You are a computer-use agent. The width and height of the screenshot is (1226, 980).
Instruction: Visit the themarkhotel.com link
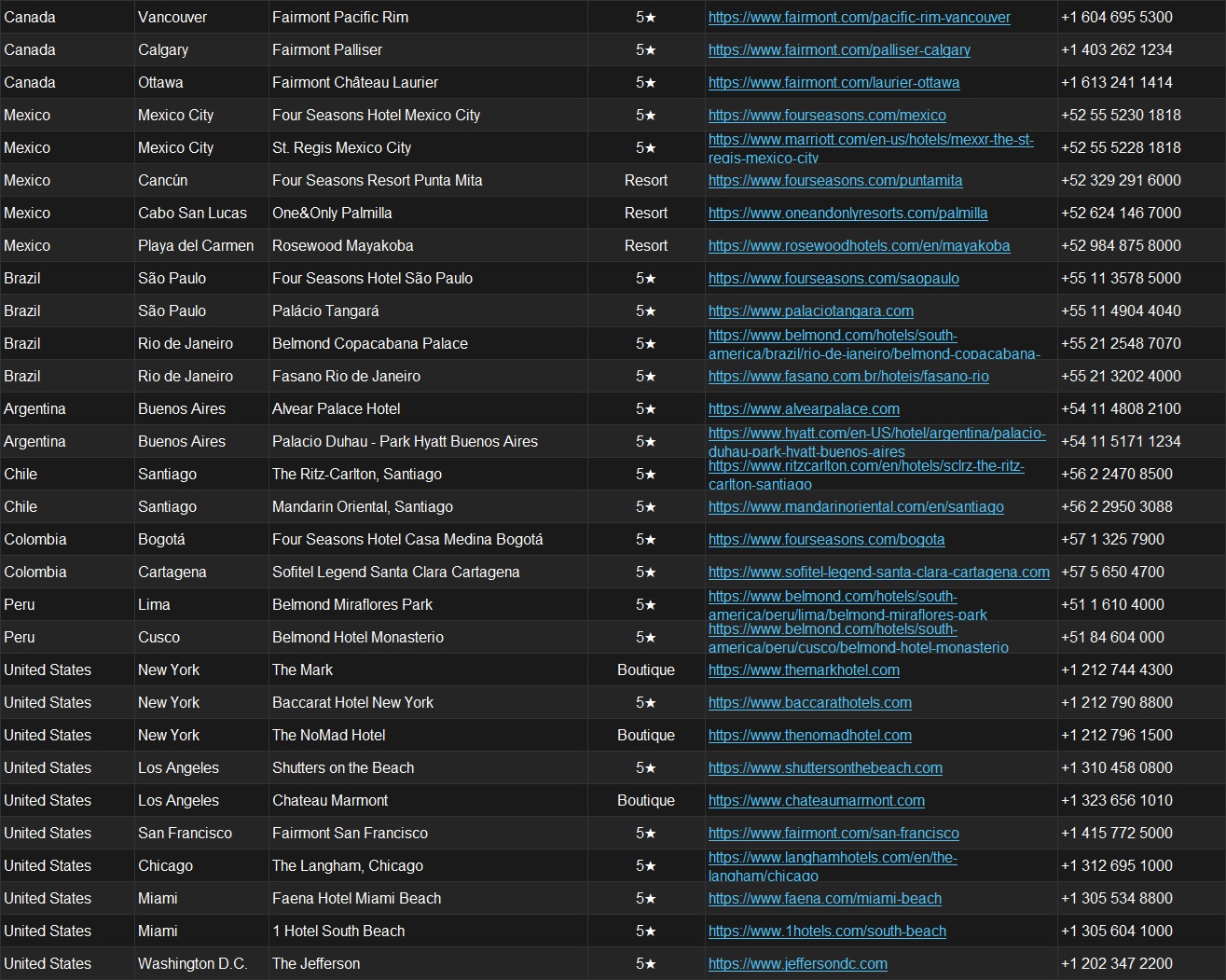(804, 669)
